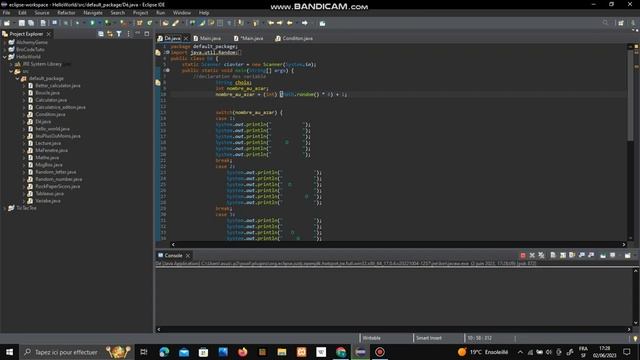Expand the JRE System Library node

tap(11, 64)
